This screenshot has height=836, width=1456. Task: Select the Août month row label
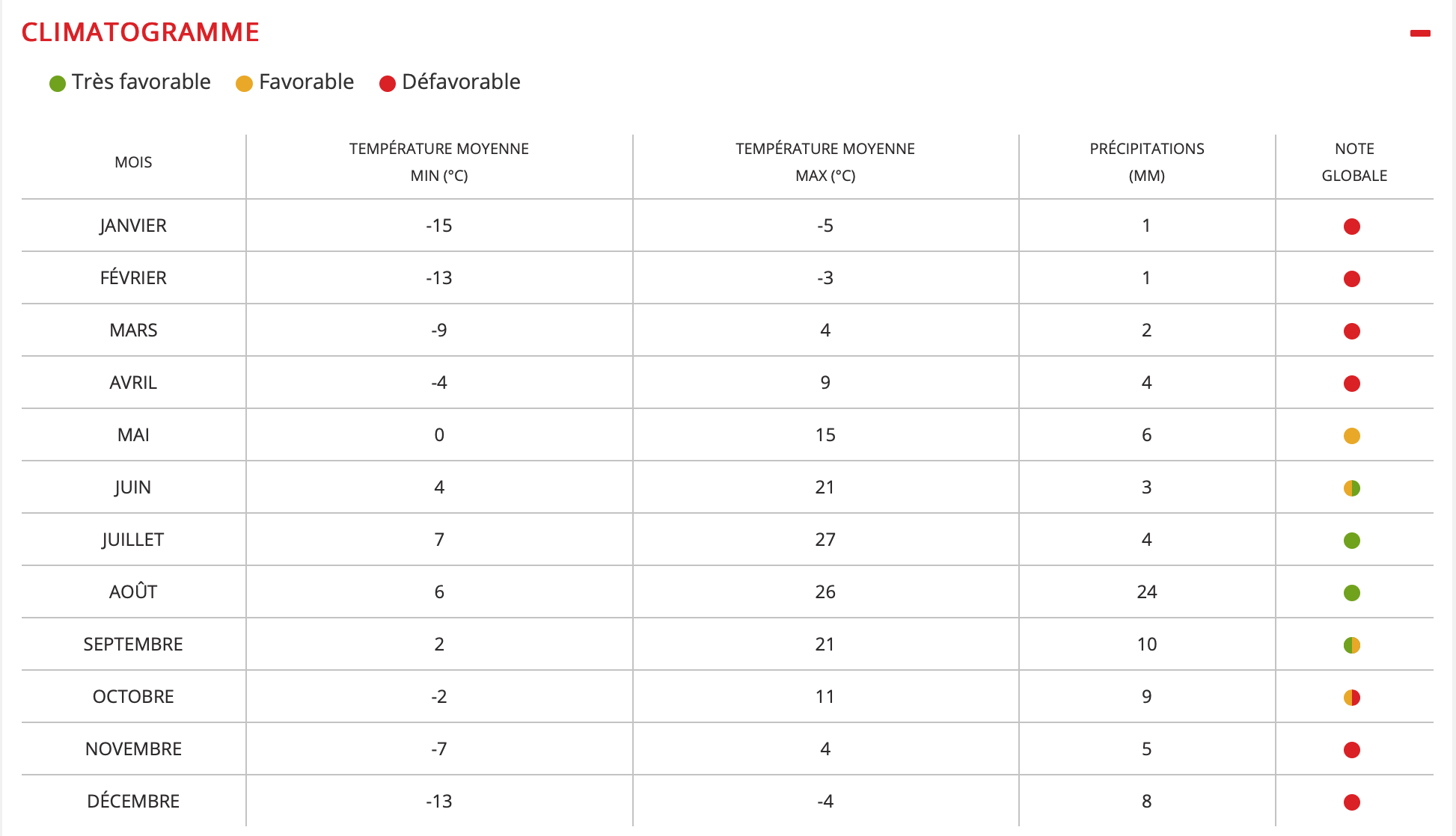coord(133,592)
